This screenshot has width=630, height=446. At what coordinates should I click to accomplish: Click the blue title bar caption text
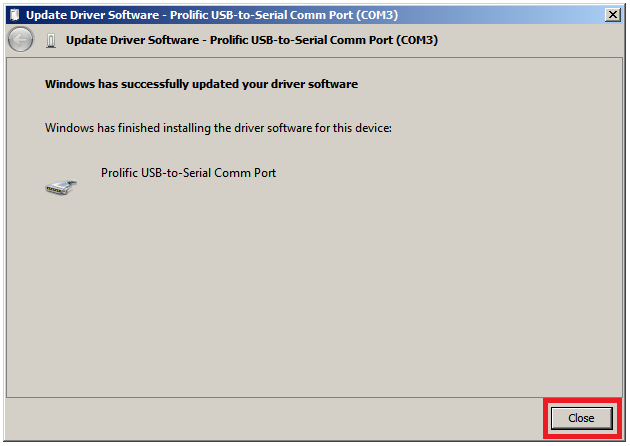click(212, 15)
